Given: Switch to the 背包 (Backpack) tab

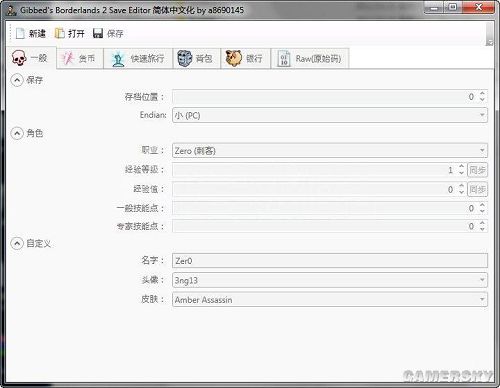Looking at the screenshot, I should 196,59.
